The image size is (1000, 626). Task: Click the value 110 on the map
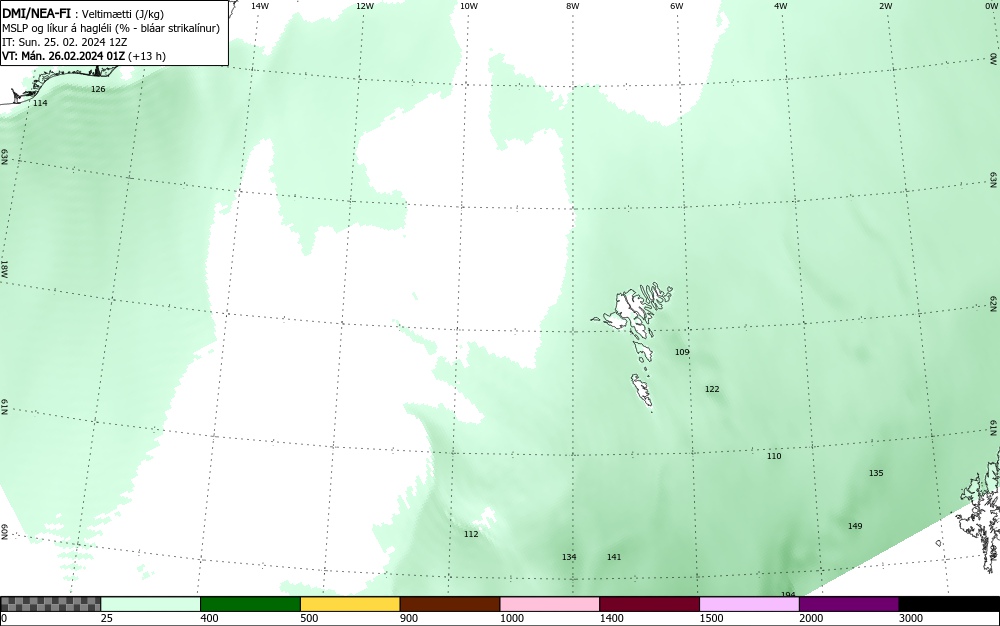pyautogui.click(x=774, y=456)
